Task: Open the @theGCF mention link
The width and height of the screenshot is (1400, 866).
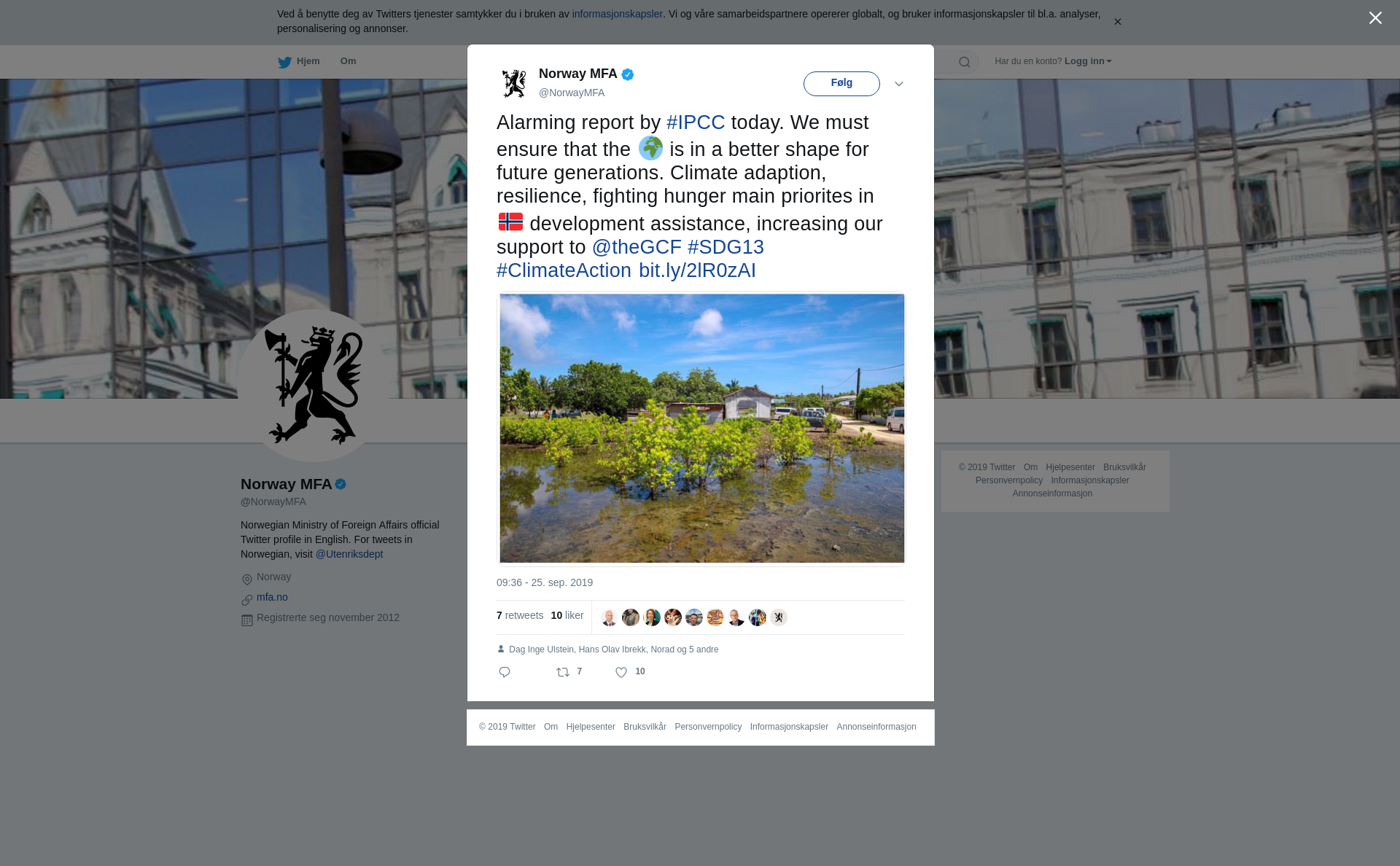Action: coord(637,247)
